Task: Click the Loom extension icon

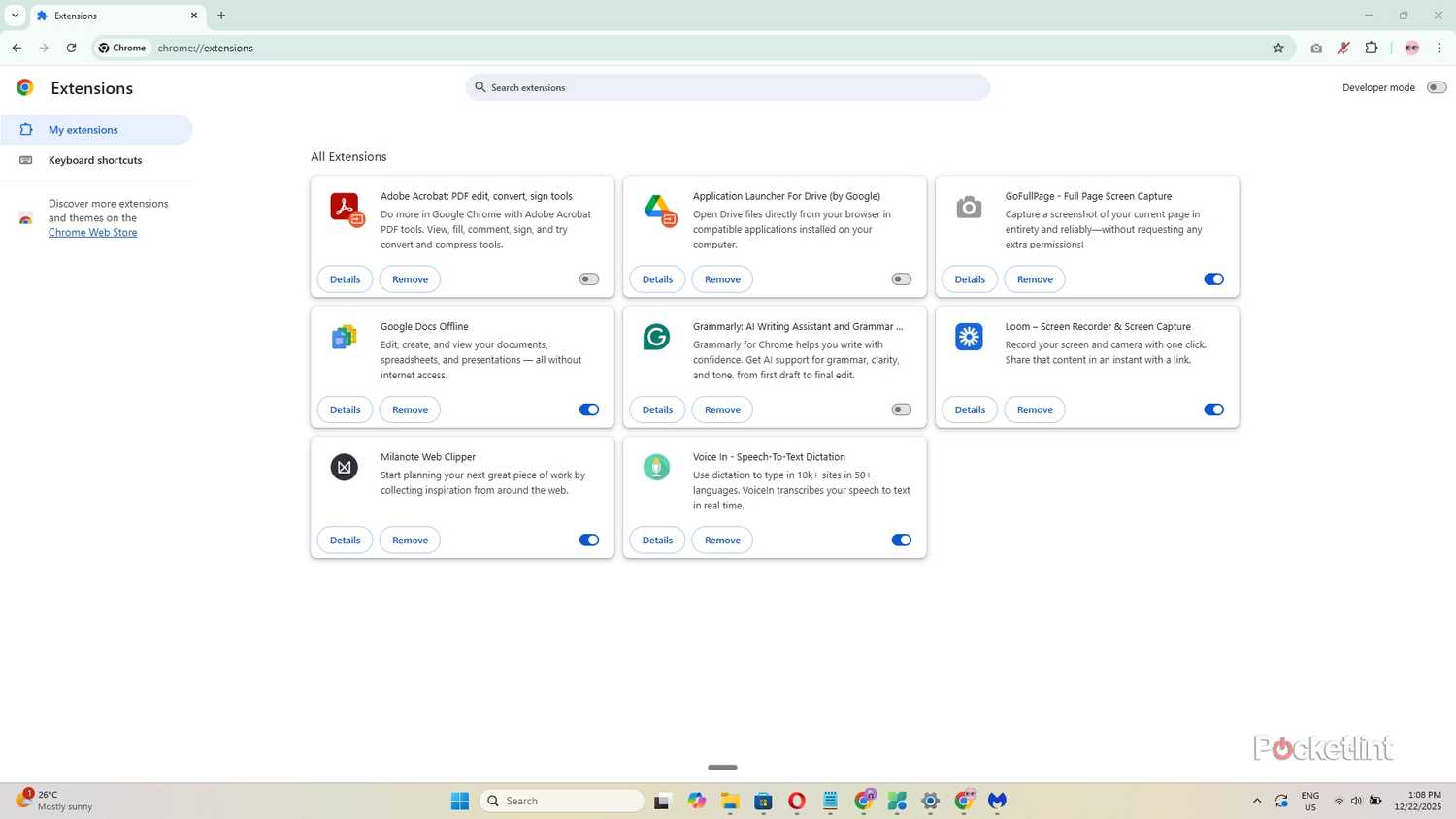Action: coord(968,337)
